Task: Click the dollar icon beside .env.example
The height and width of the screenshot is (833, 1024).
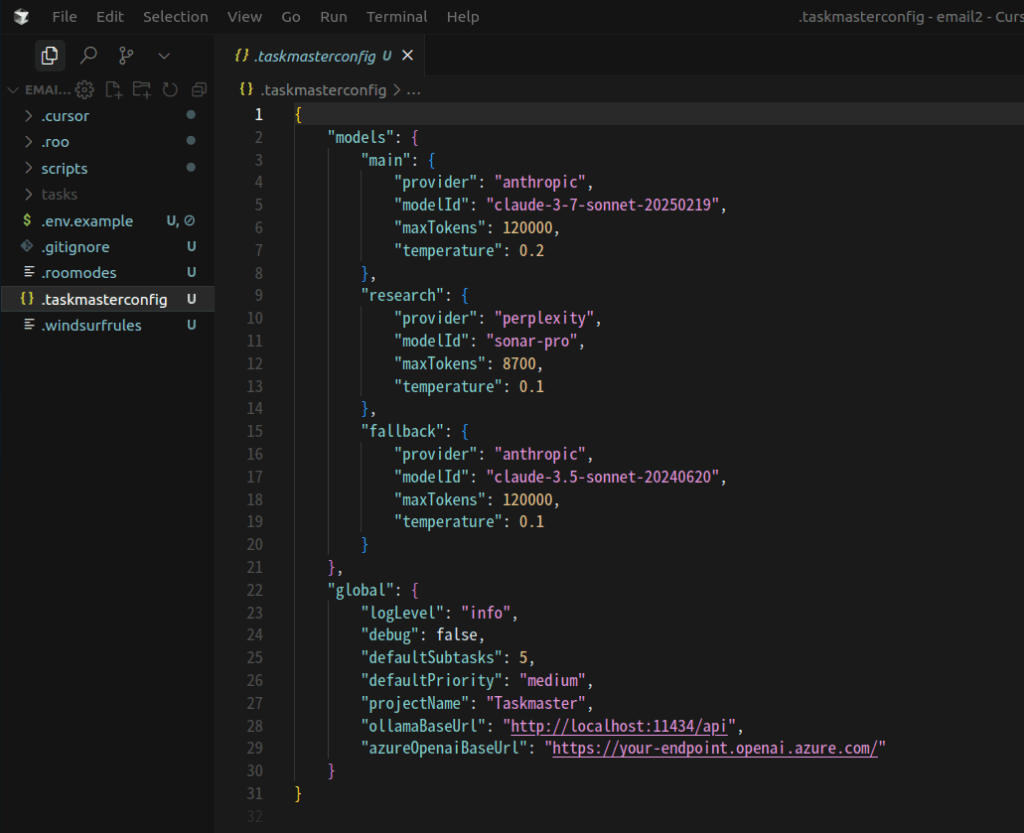Action: pos(27,220)
